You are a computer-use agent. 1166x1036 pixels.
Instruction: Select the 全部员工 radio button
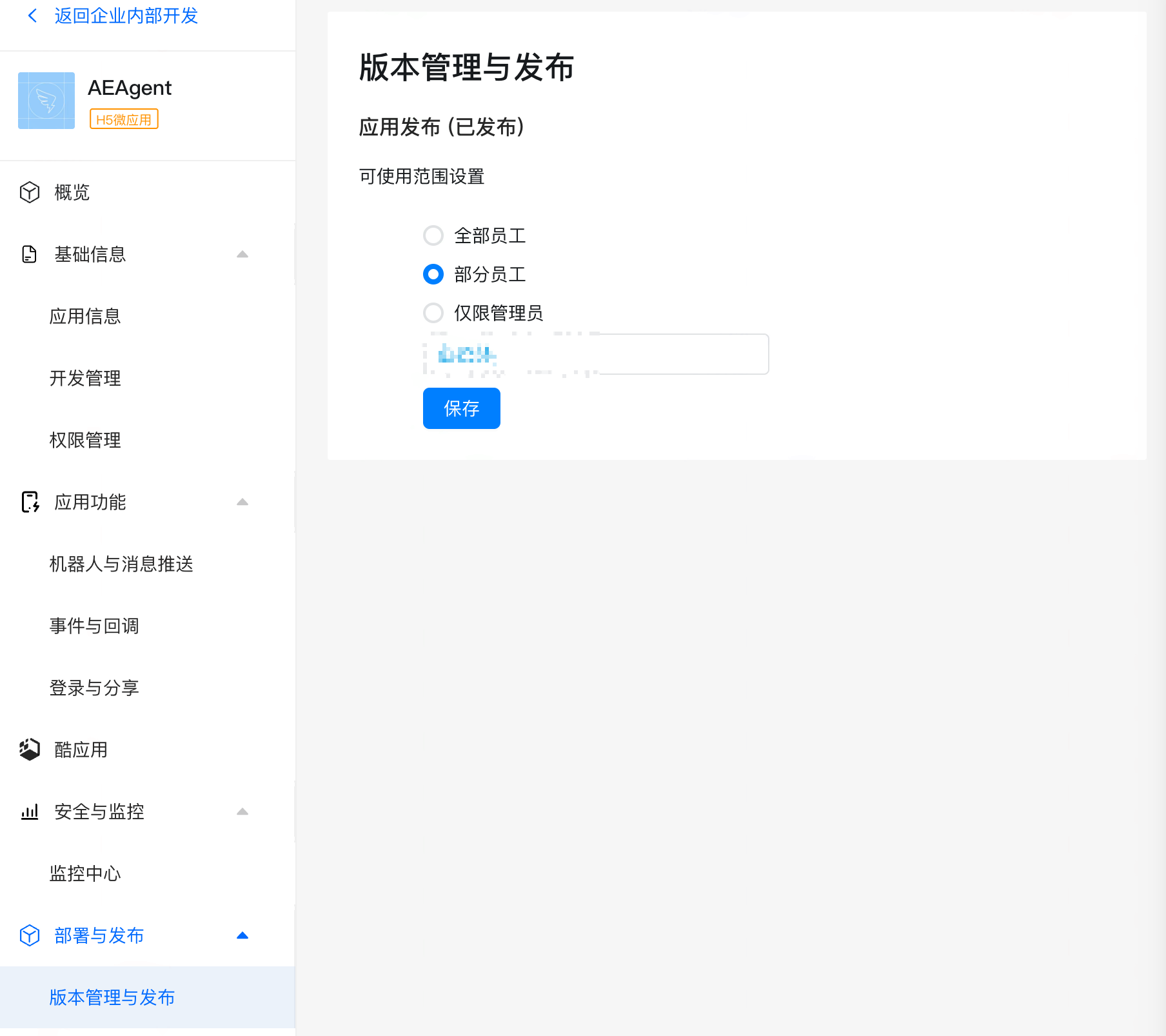pyautogui.click(x=433, y=235)
